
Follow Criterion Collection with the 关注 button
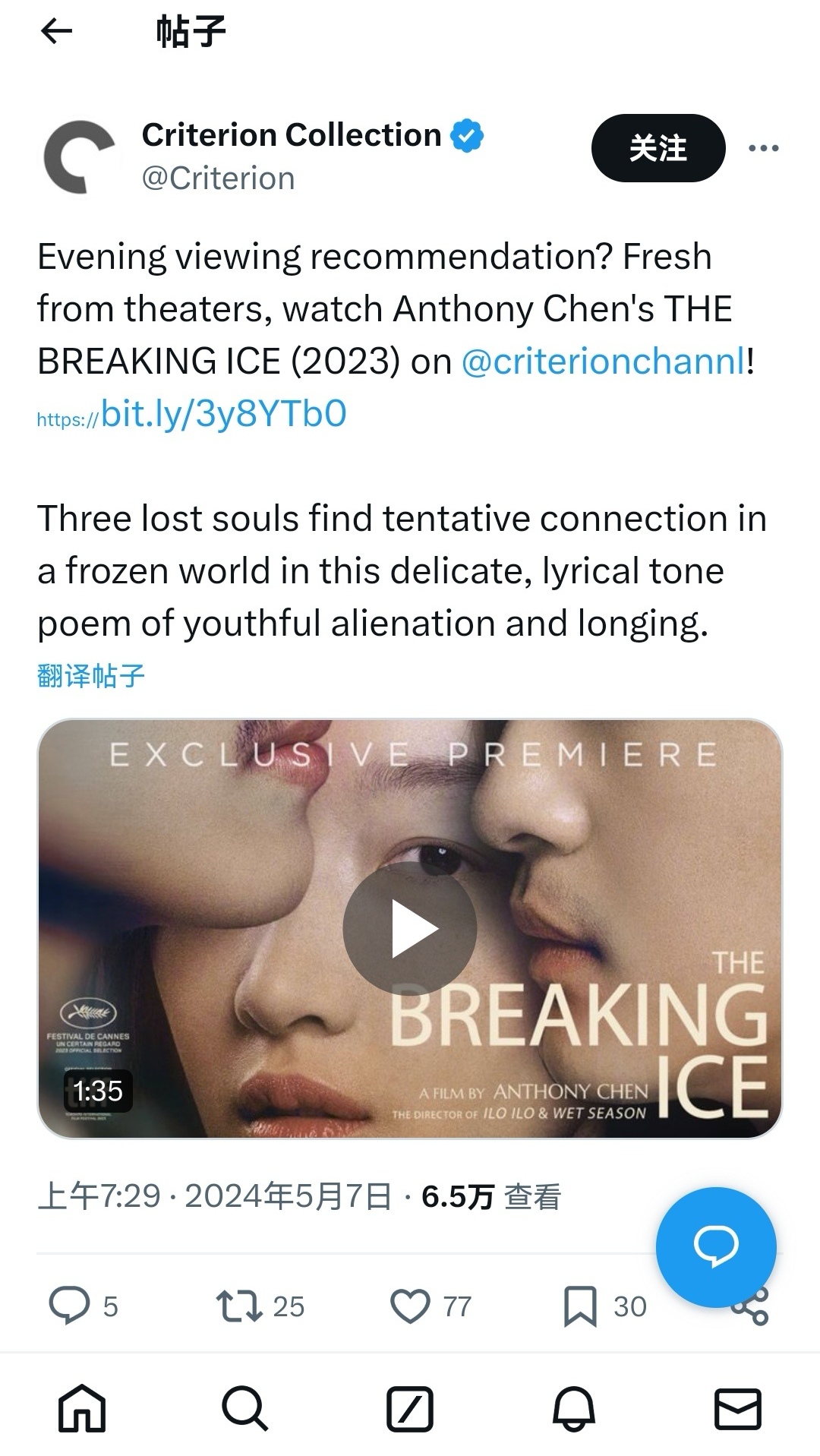click(658, 148)
